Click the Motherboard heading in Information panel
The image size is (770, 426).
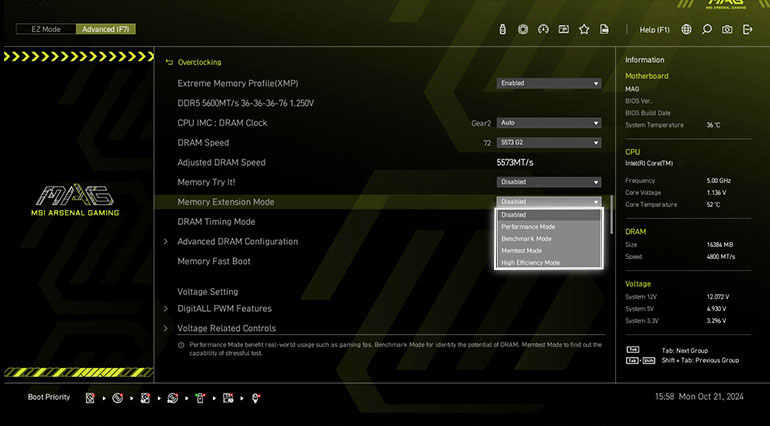pyautogui.click(x=646, y=76)
